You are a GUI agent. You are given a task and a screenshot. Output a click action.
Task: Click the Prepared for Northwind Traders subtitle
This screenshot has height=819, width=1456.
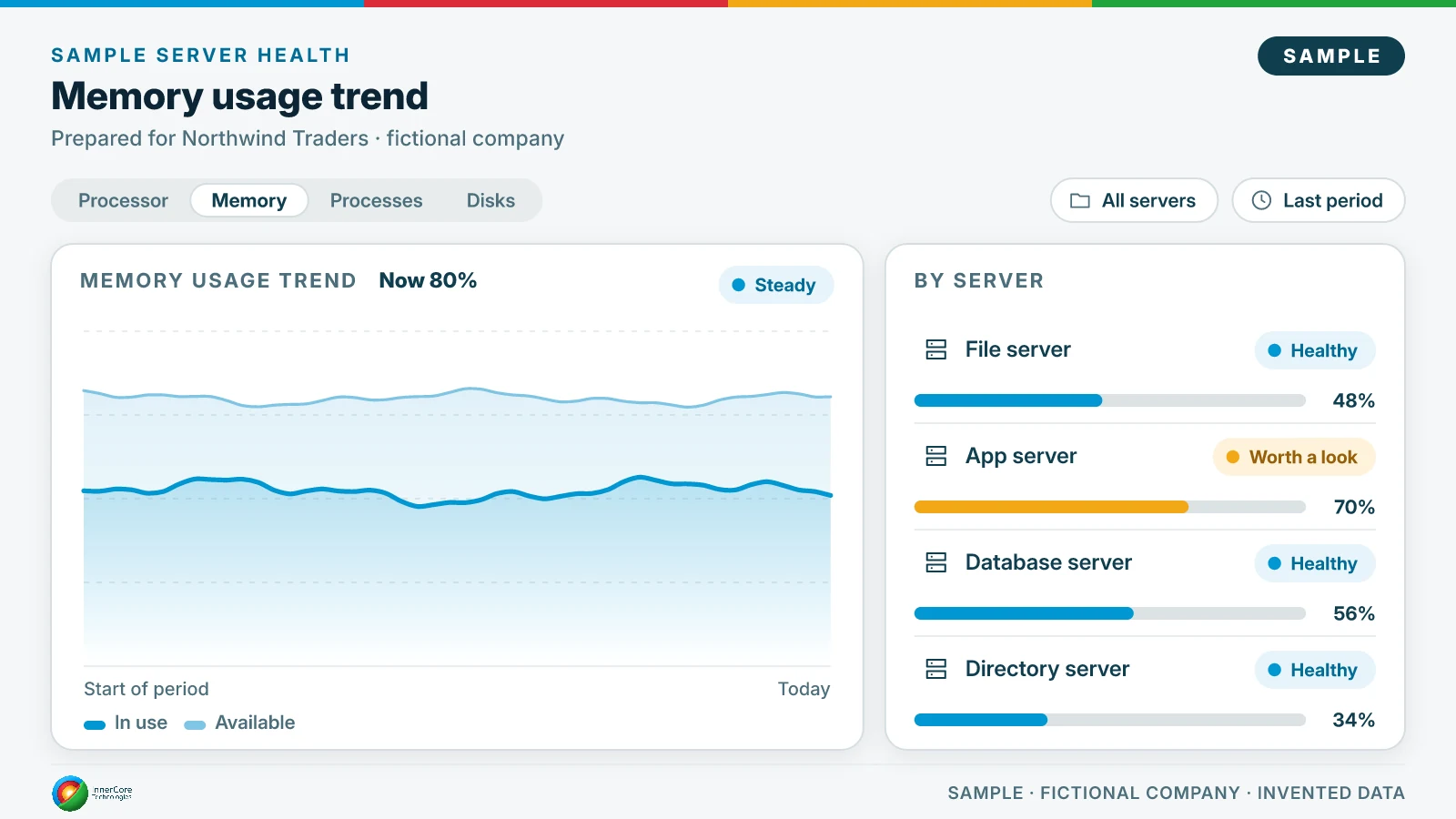(x=308, y=138)
